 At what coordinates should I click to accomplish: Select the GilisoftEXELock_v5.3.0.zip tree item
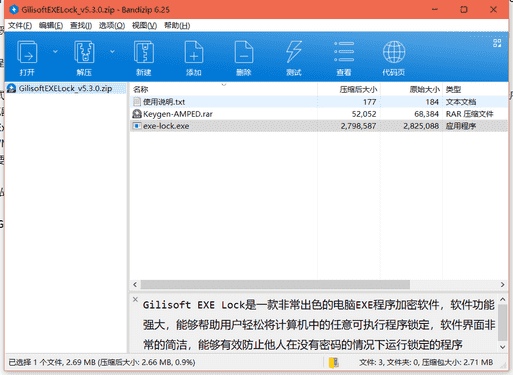[65, 88]
